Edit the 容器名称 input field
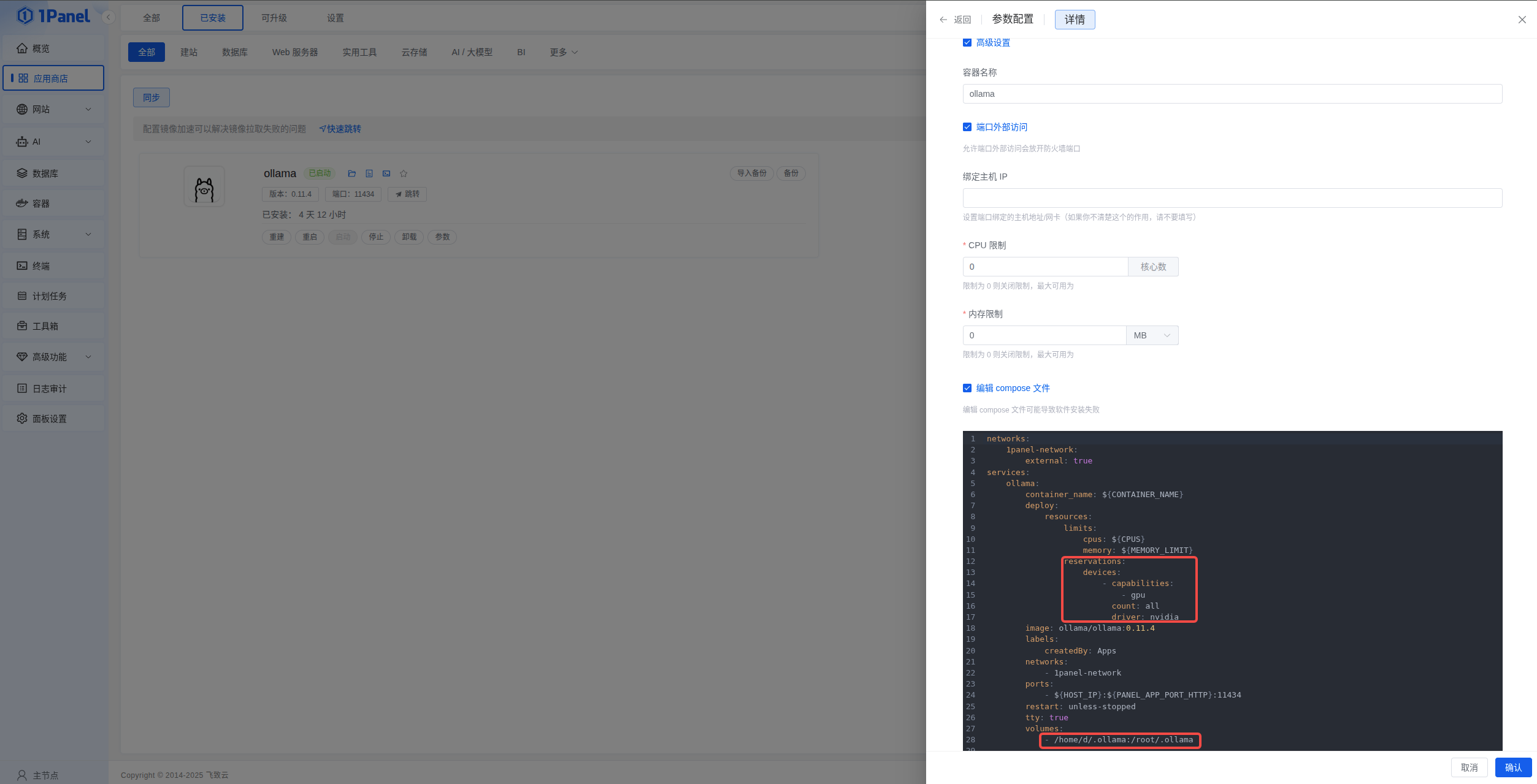The width and height of the screenshot is (1537, 784). click(x=1232, y=94)
